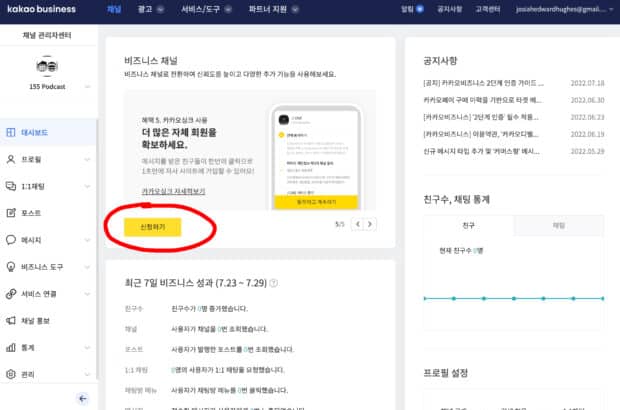Click the yellow 신청하기 button
620x410 pixels.
153,227
